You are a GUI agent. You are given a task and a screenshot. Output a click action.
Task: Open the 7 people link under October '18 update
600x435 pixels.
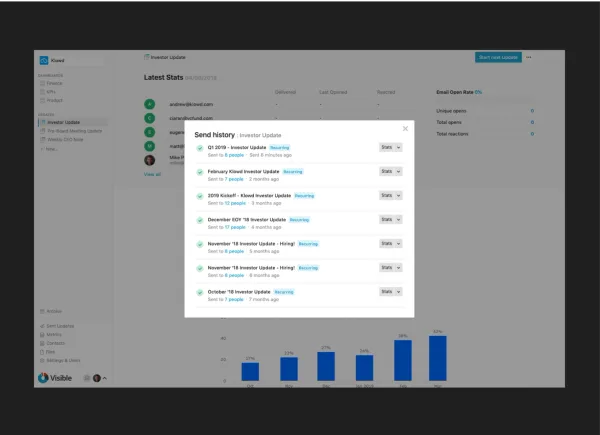pos(234,300)
